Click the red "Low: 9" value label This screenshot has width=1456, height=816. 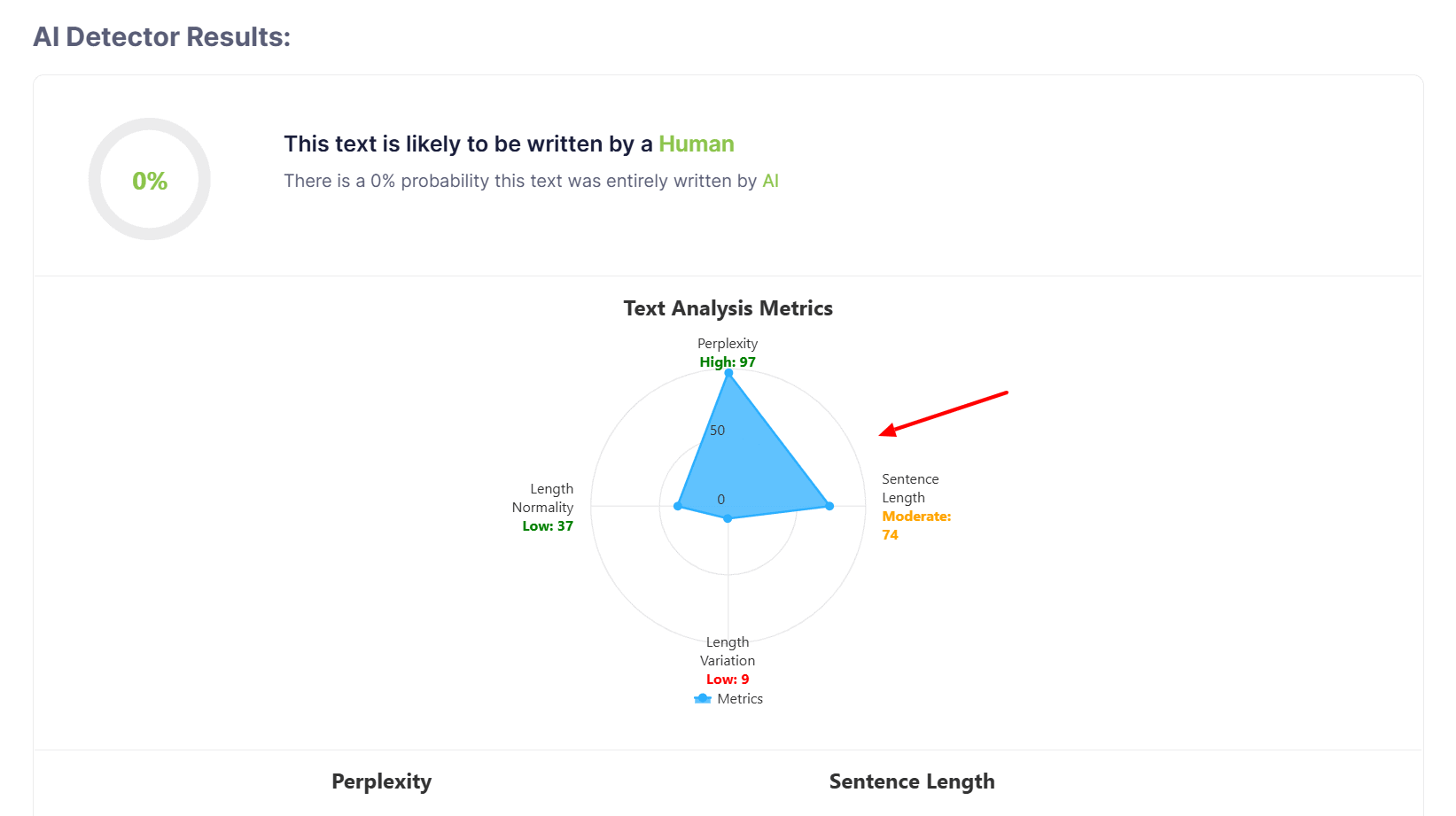[x=728, y=680]
